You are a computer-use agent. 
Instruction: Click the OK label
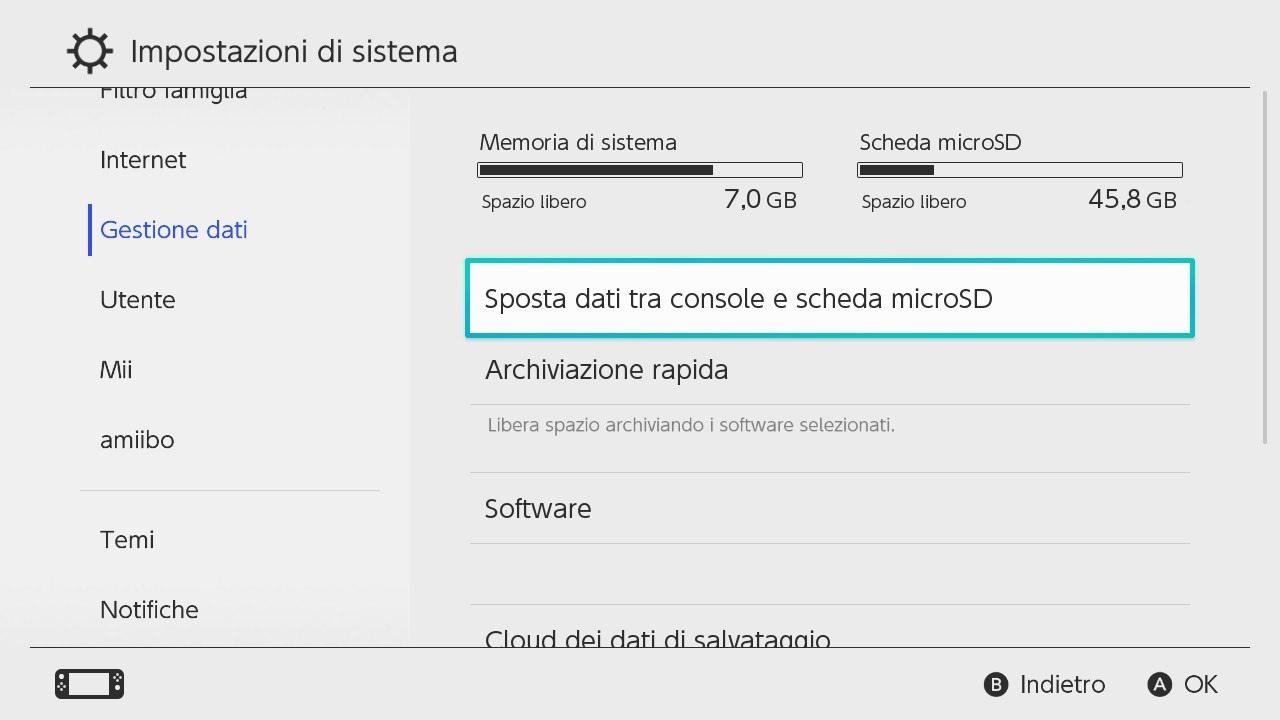pyautogui.click(x=1200, y=684)
